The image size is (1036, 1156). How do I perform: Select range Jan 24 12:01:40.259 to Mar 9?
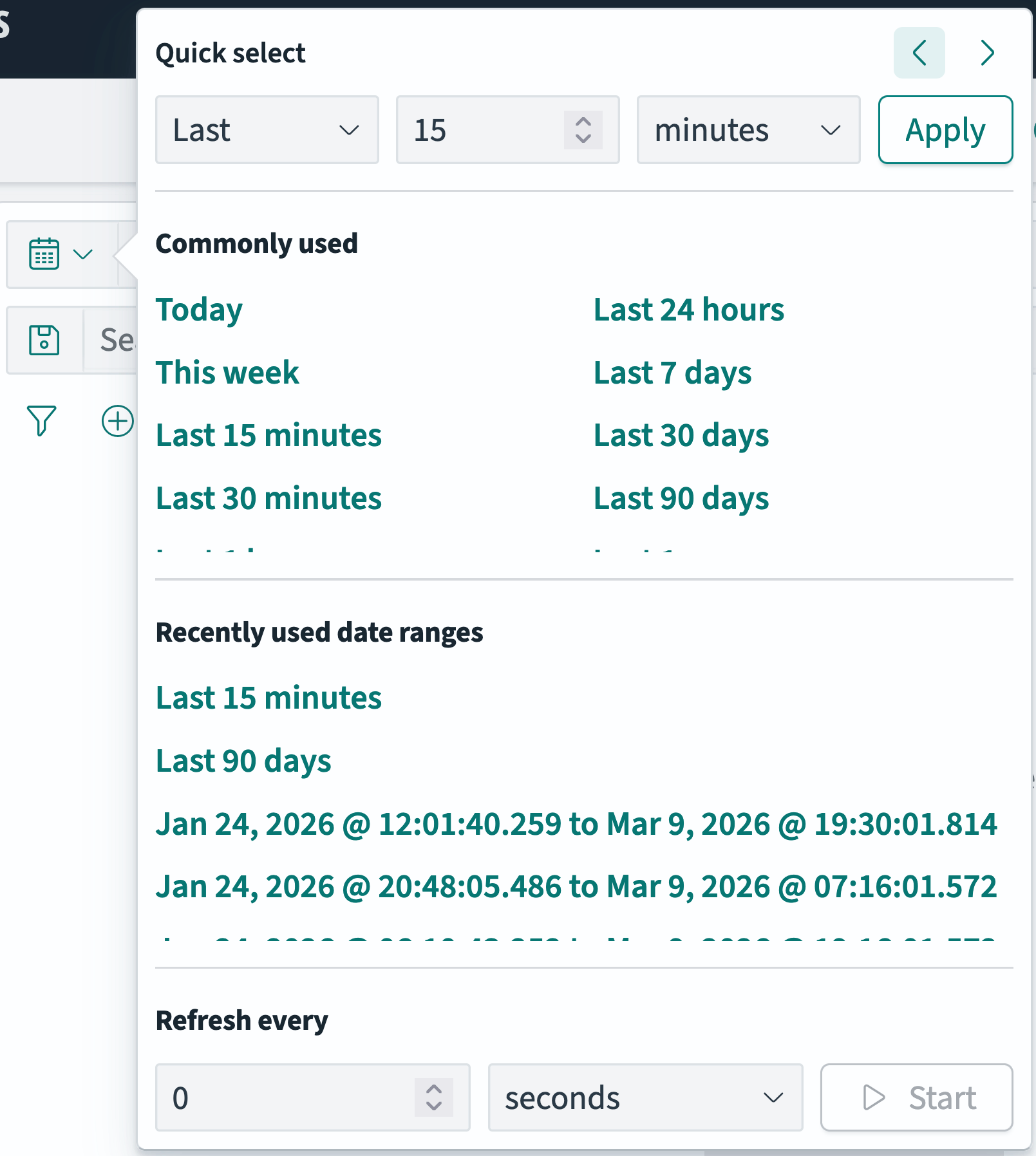576,824
